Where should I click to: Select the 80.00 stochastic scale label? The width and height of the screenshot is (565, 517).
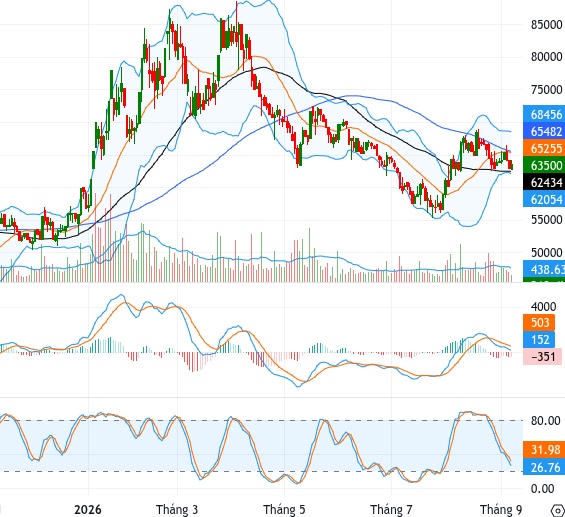(546, 420)
